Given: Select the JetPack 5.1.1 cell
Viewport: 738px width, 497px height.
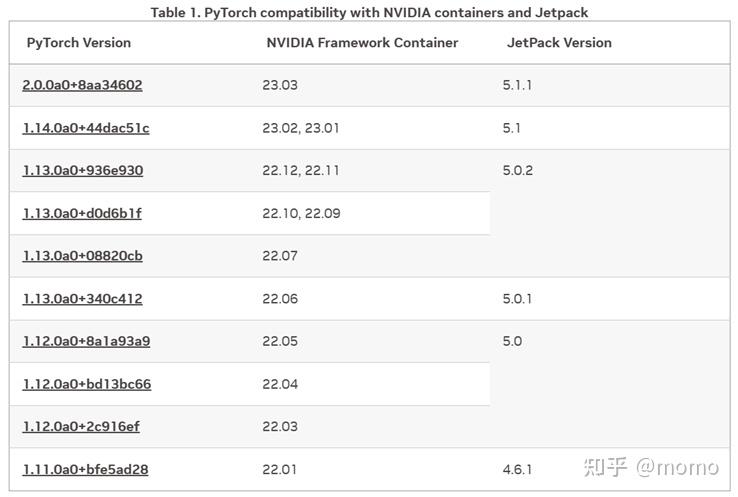Looking at the screenshot, I should coord(517,85).
